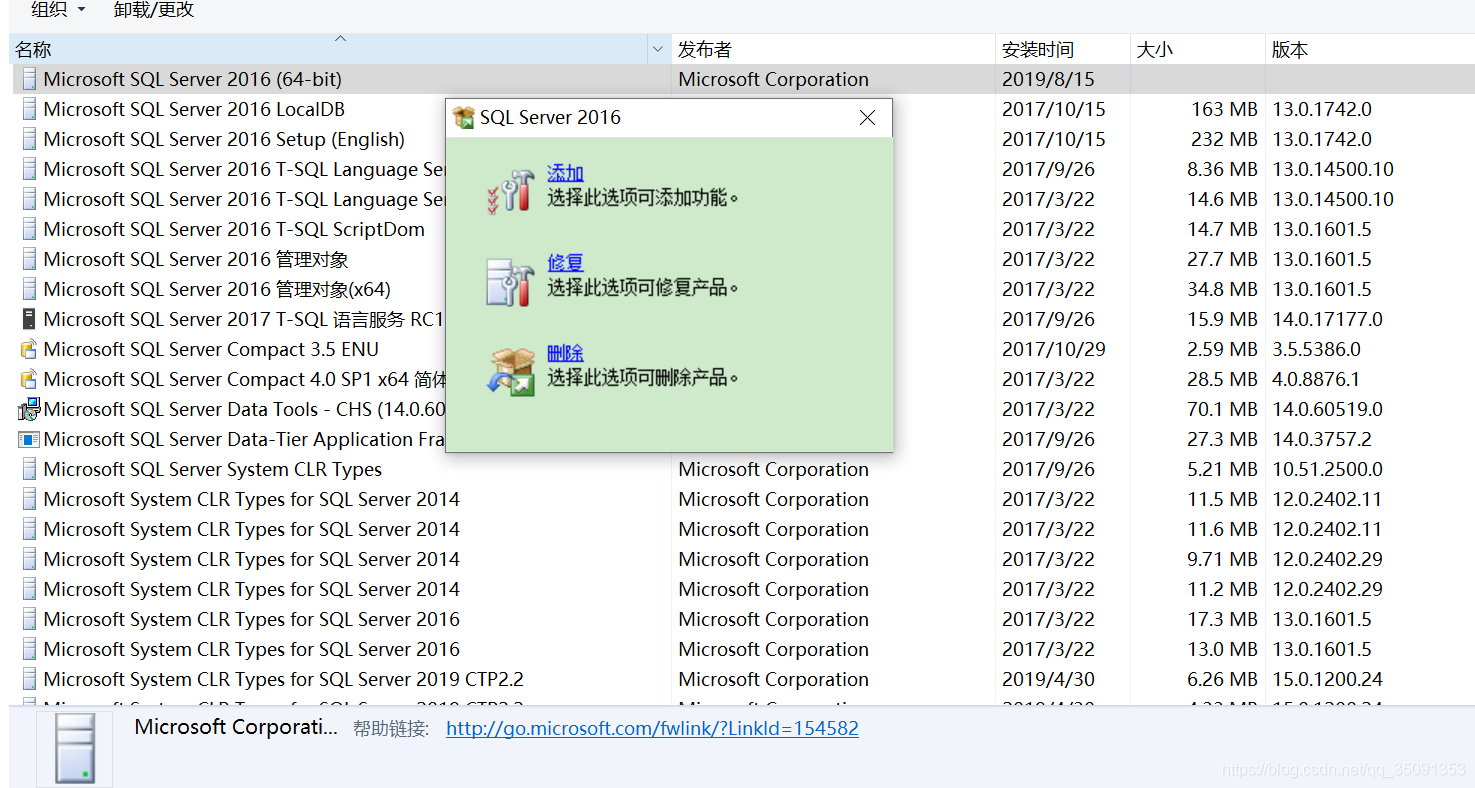Screen dimensions: 1475x788
Task: Click the SQL Server 2016 dialog title icon
Action: coord(464,117)
